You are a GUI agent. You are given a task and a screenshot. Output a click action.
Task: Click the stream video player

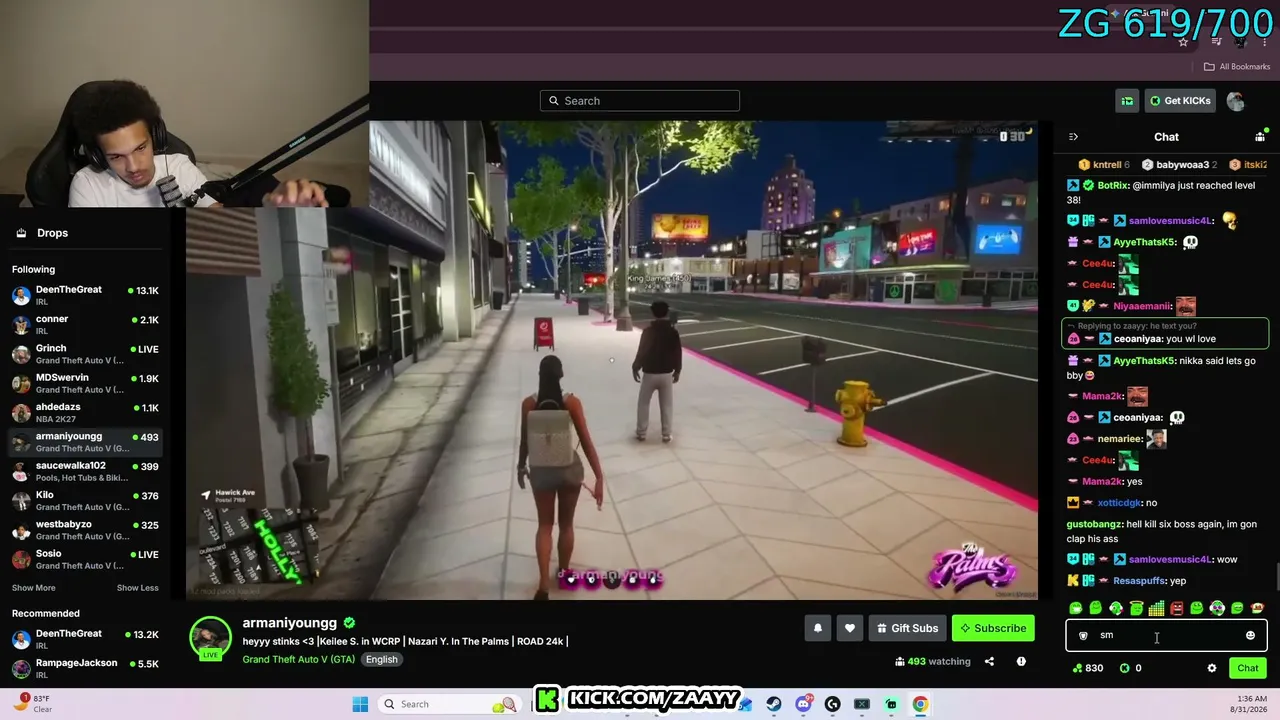click(x=612, y=360)
